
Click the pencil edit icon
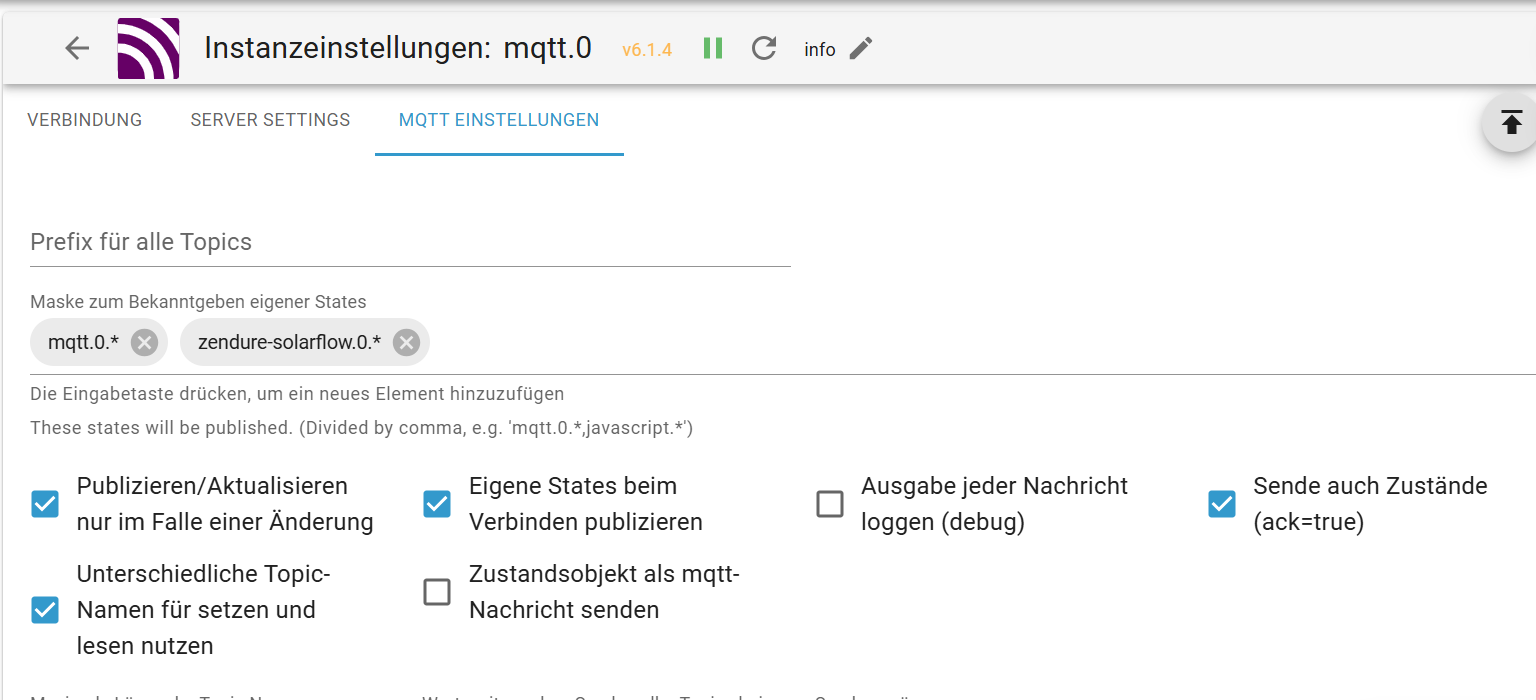point(861,48)
